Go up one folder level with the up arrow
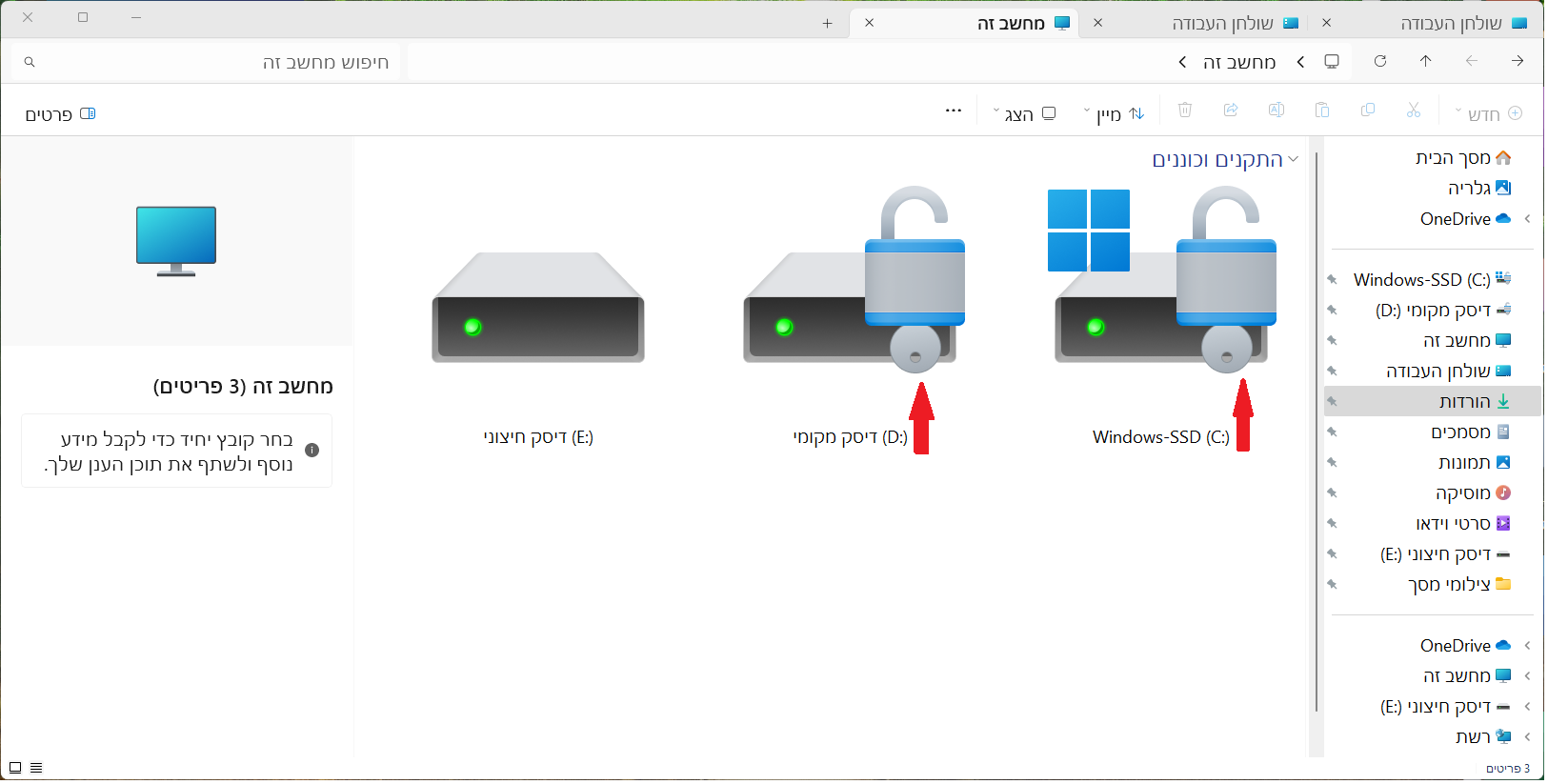The image size is (1548, 784). click(1425, 61)
